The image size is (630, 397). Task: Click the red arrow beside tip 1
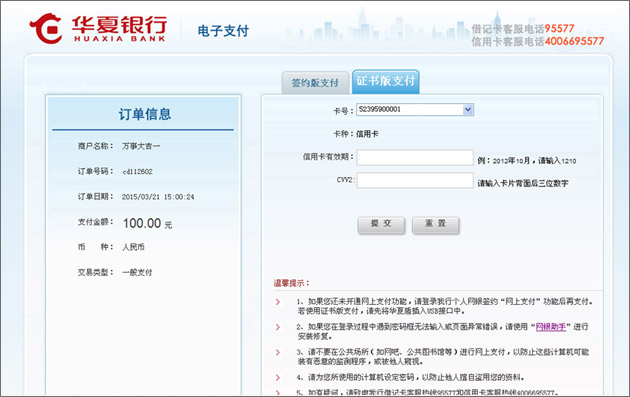pyautogui.click(x=278, y=302)
